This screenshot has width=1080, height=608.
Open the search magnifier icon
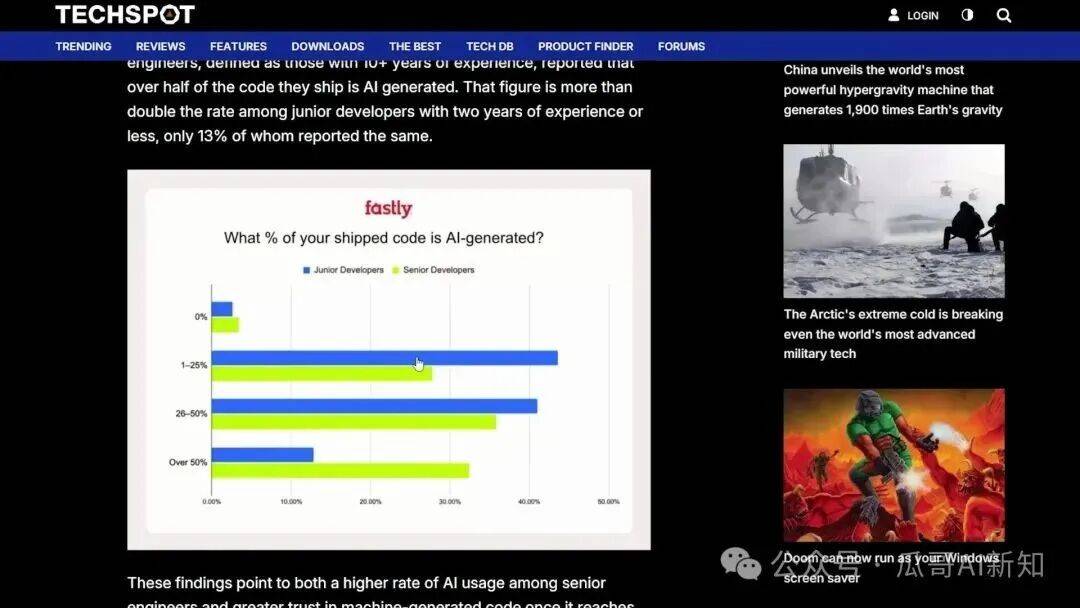click(x=1004, y=15)
